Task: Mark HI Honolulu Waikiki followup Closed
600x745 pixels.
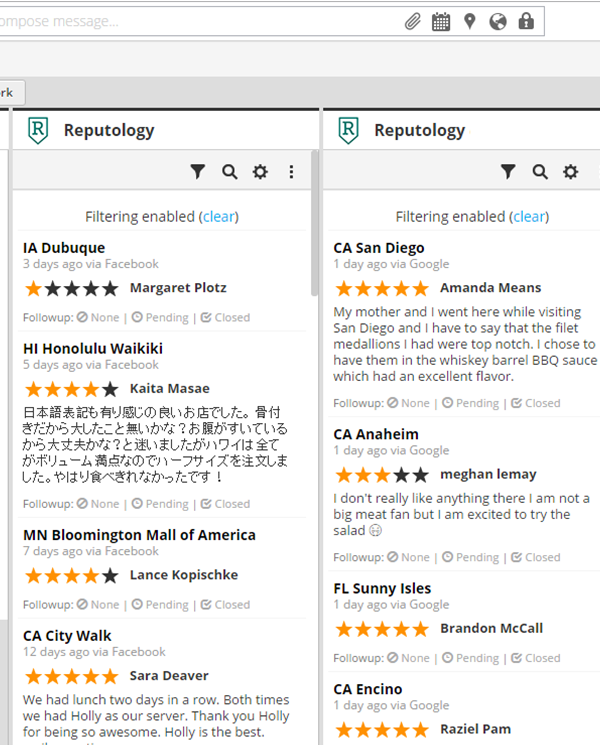Action: point(225,504)
